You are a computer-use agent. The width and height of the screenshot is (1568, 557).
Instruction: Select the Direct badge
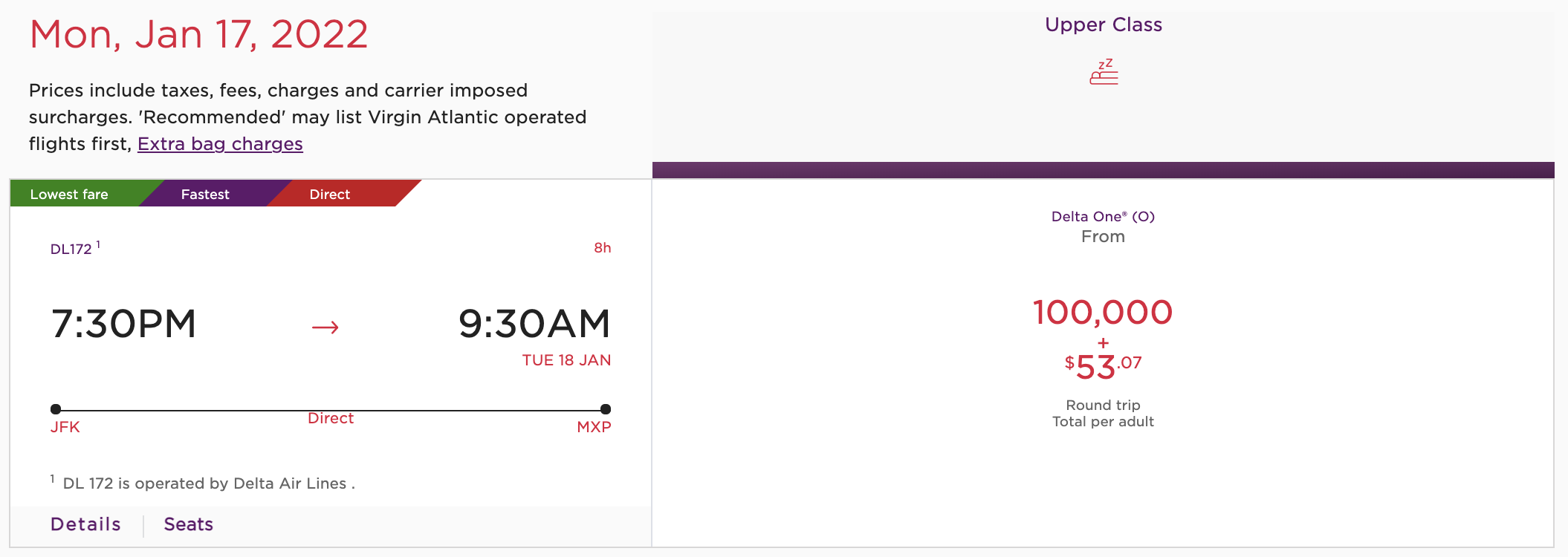click(330, 194)
